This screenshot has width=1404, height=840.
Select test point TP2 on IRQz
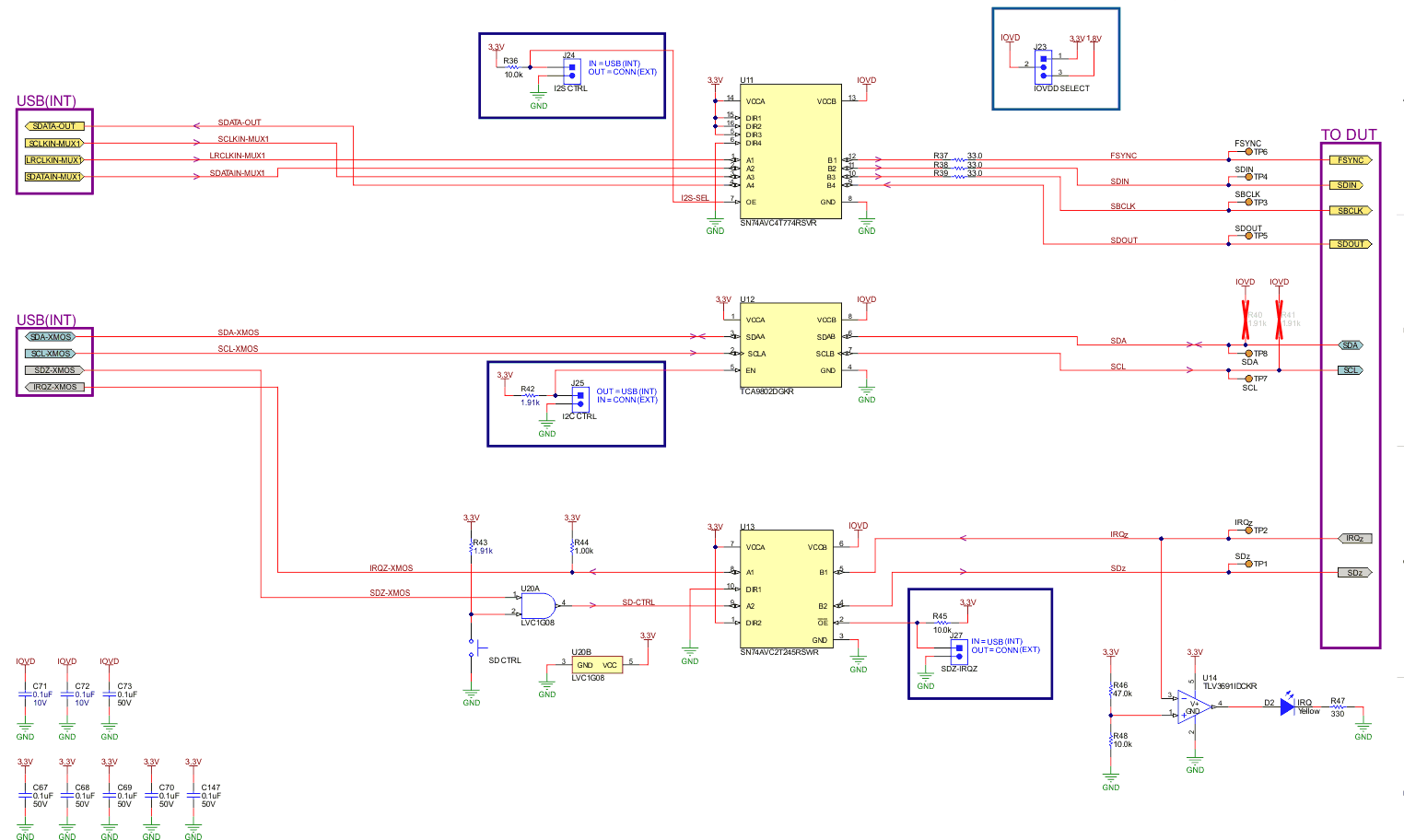1249,531
